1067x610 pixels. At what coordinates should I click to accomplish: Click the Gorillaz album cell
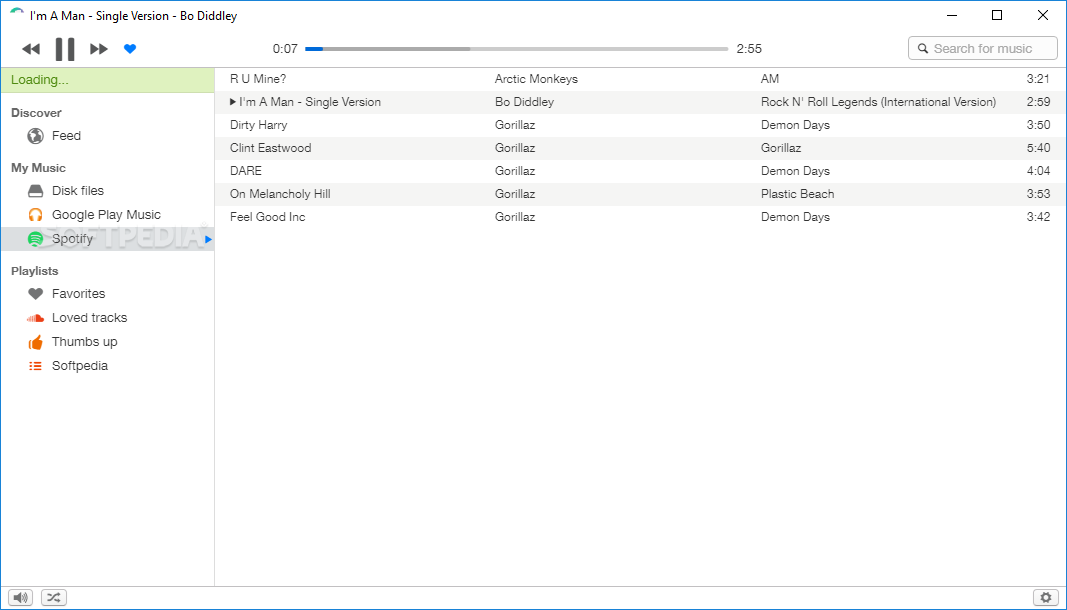(781, 148)
